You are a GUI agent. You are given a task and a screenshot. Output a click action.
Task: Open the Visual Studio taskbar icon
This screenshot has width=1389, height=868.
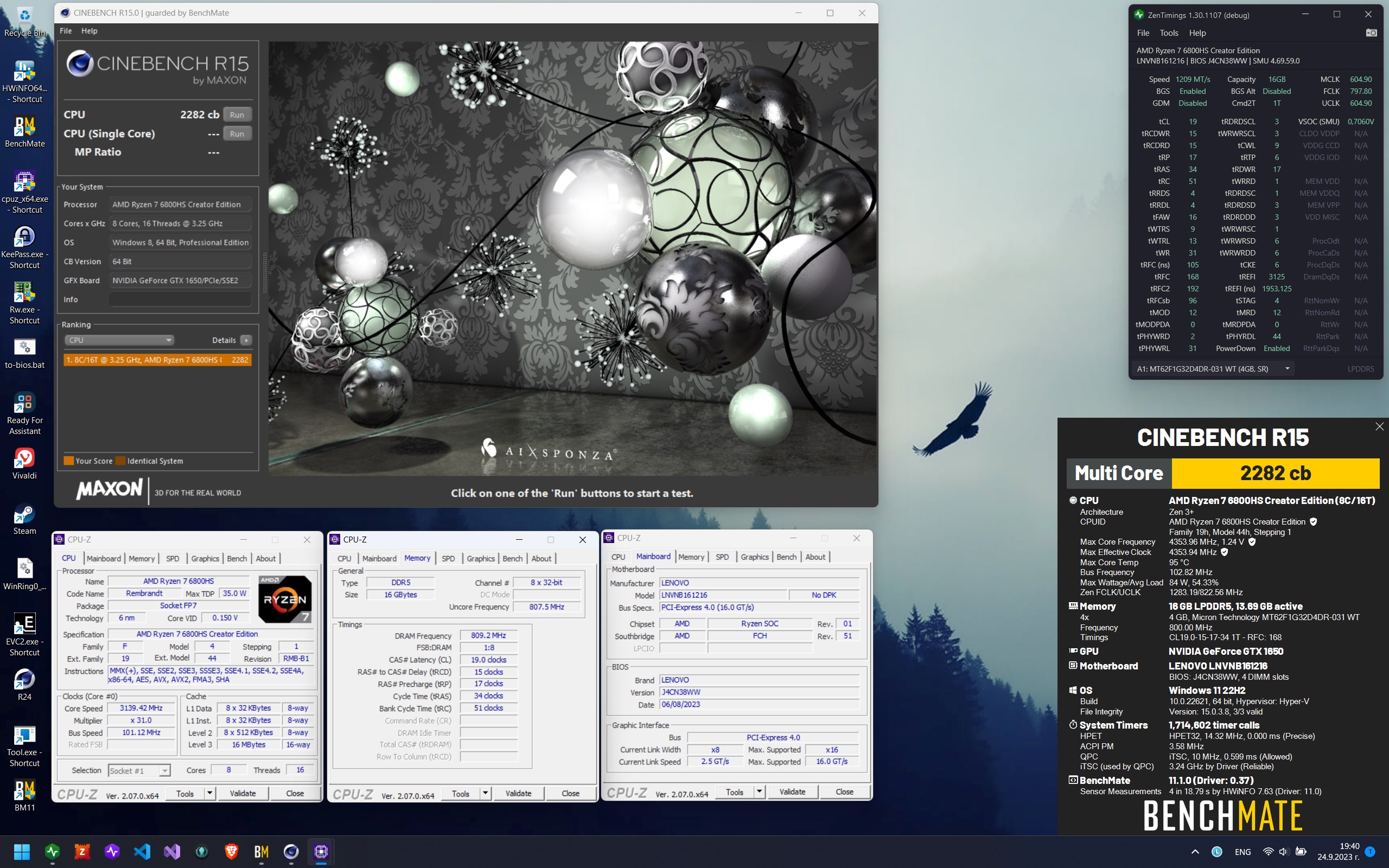[x=171, y=851]
